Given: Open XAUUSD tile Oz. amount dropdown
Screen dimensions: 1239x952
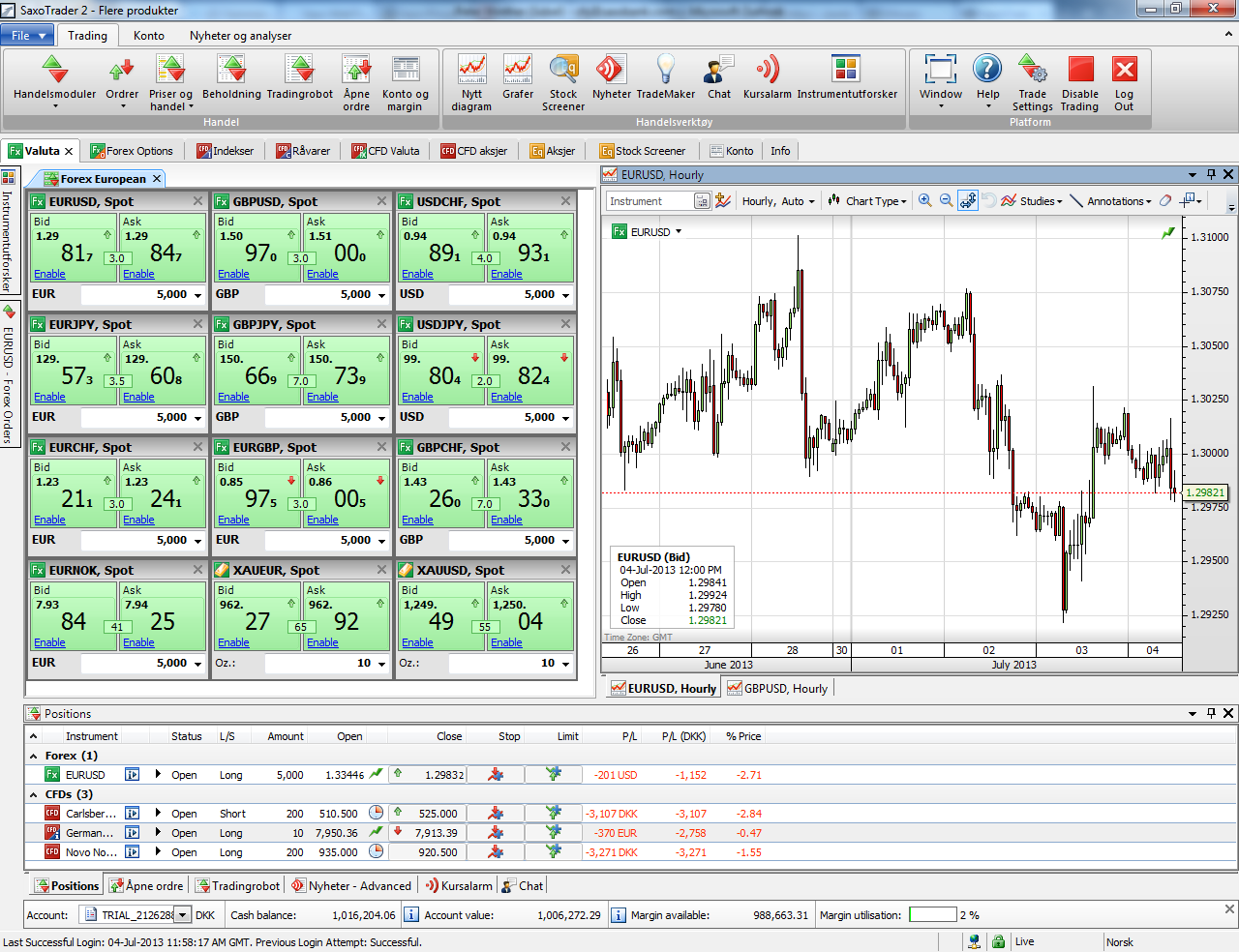Looking at the screenshot, I should coord(565,664).
